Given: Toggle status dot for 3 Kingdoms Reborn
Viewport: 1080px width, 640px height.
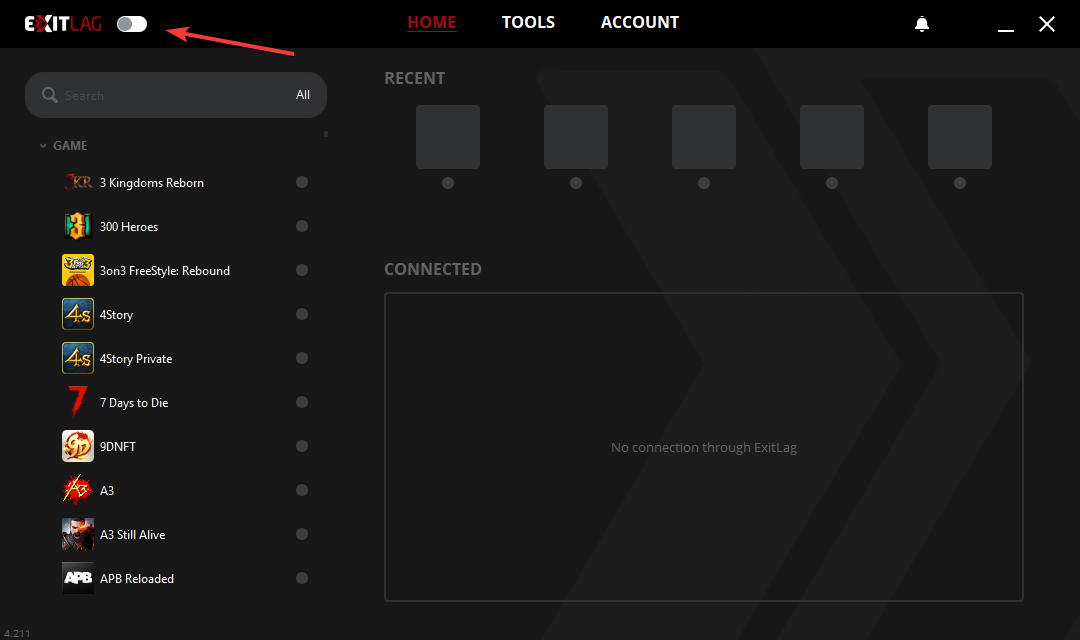Looking at the screenshot, I should 302,182.
